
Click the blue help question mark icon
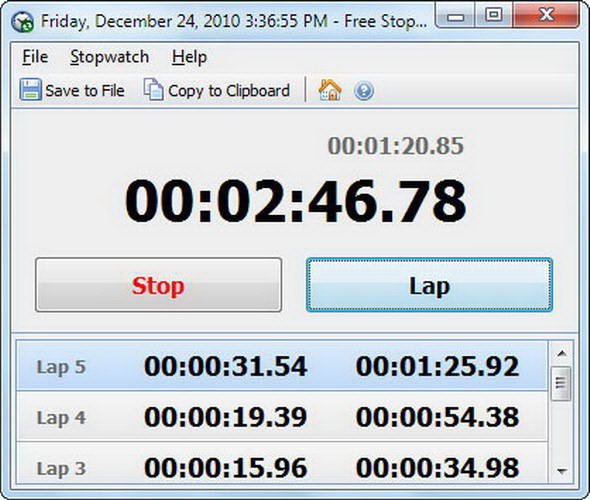click(363, 91)
